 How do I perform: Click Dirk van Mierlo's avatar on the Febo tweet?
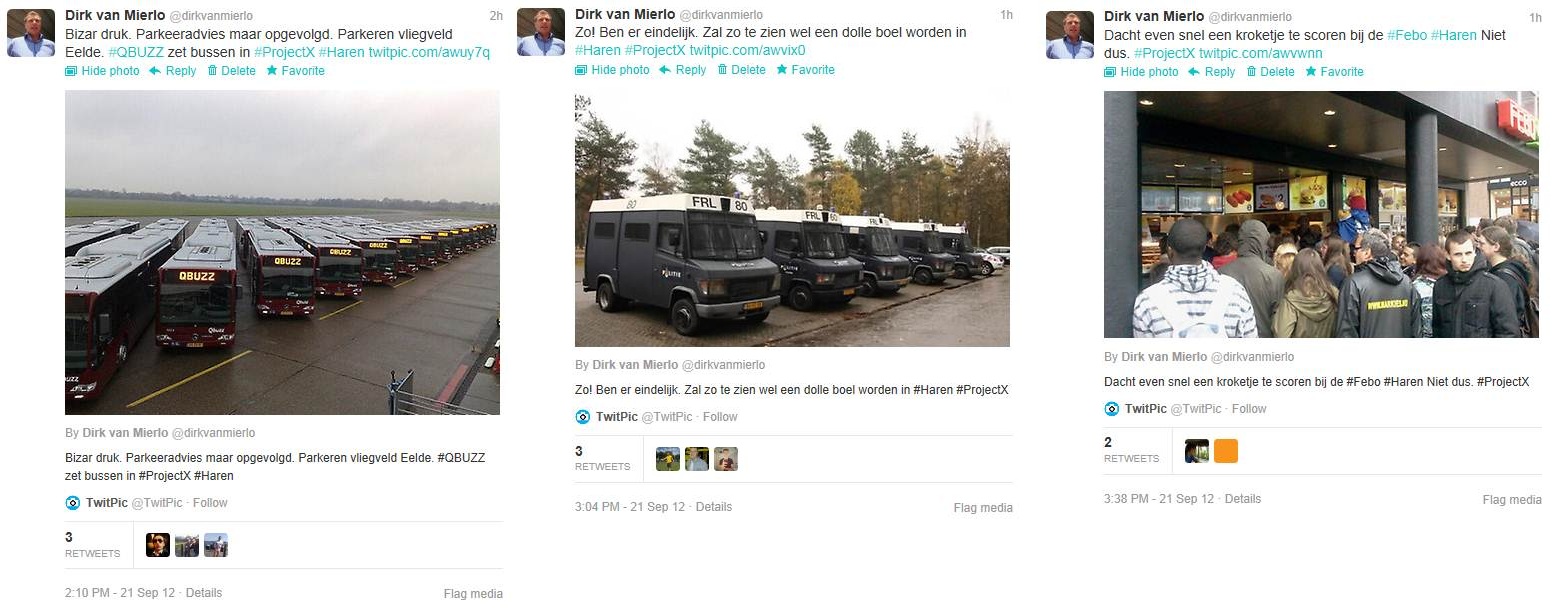1070,35
